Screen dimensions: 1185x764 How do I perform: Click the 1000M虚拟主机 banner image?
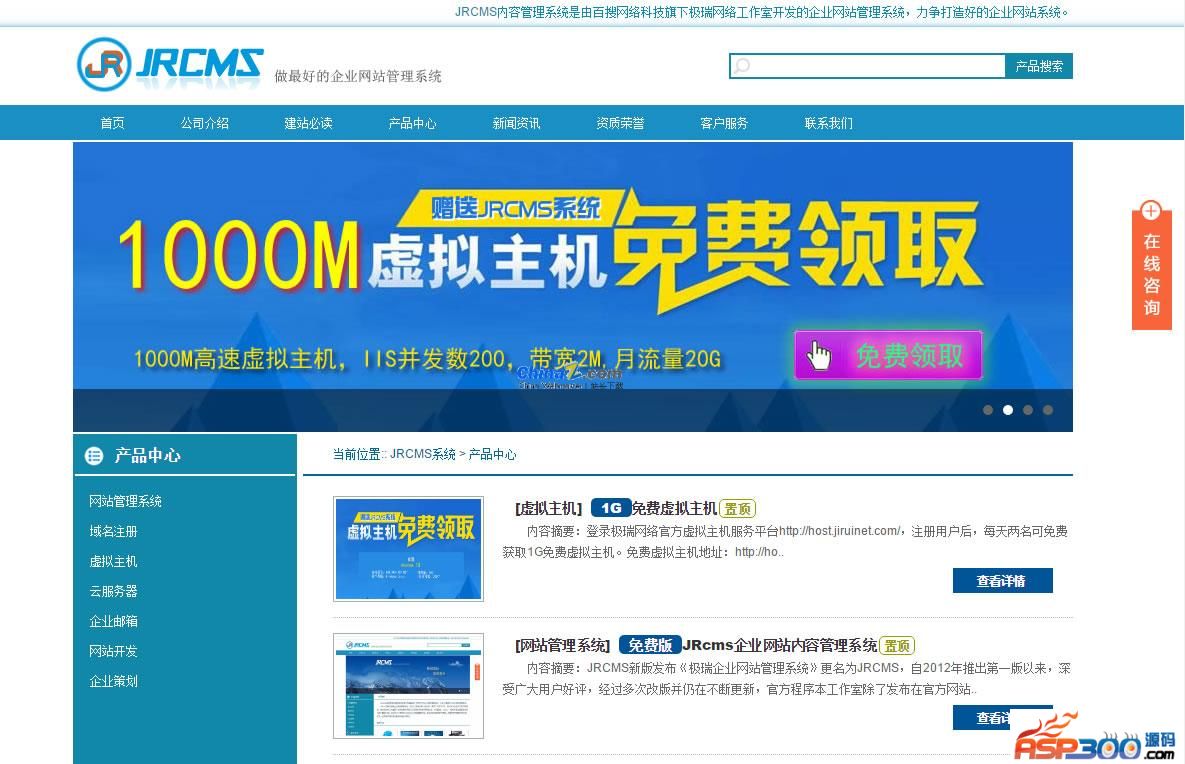(x=573, y=287)
